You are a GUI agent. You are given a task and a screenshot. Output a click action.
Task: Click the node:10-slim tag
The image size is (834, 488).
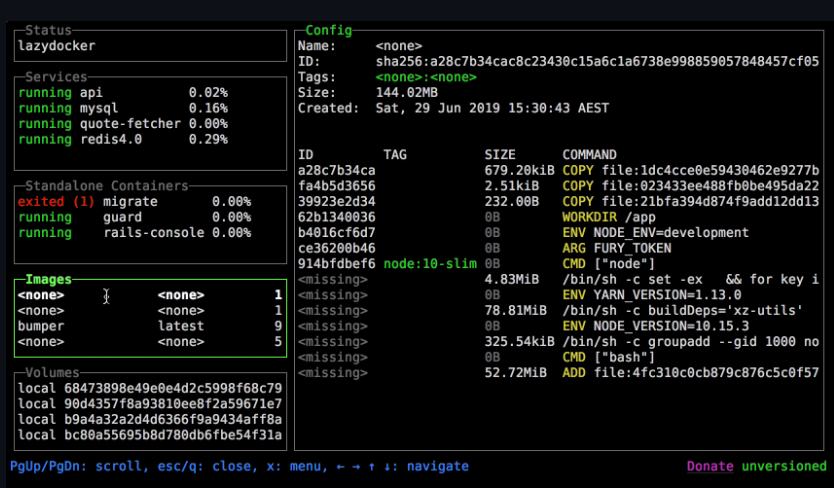pos(430,264)
